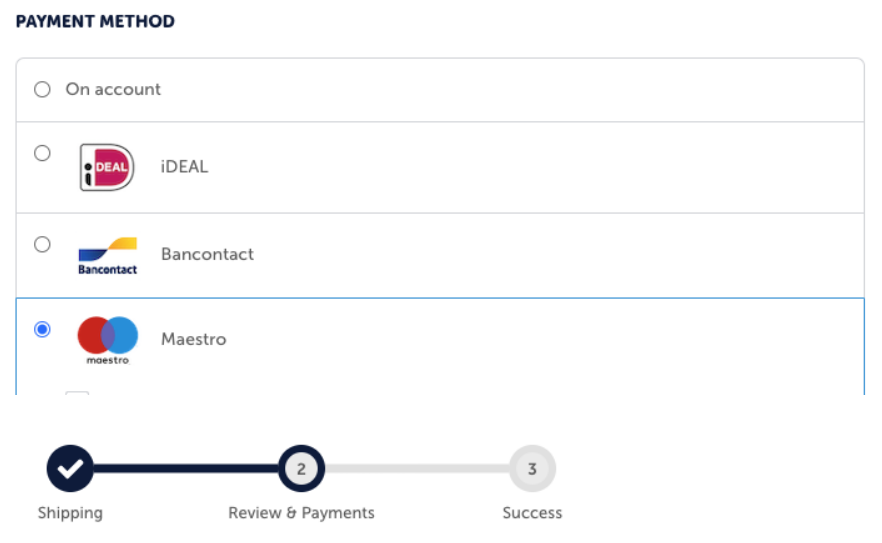This screenshot has width=882, height=543.
Task: Select the Bancontact radio option
Action: point(42,244)
